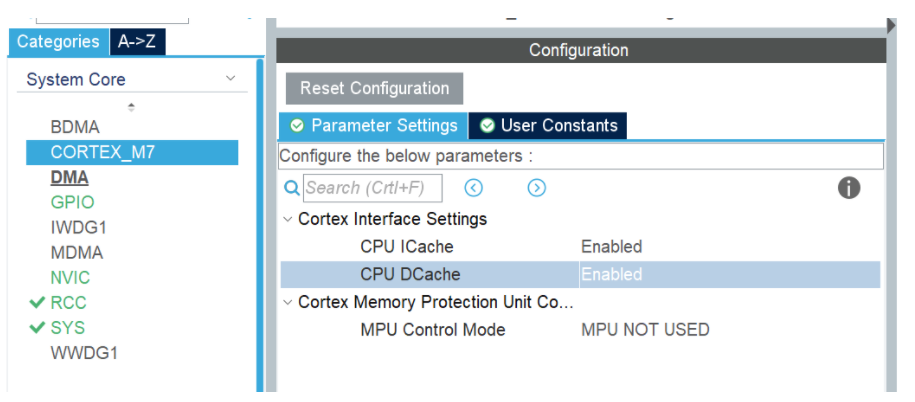
Task: Select the Categories tab
Action: pos(58,42)
